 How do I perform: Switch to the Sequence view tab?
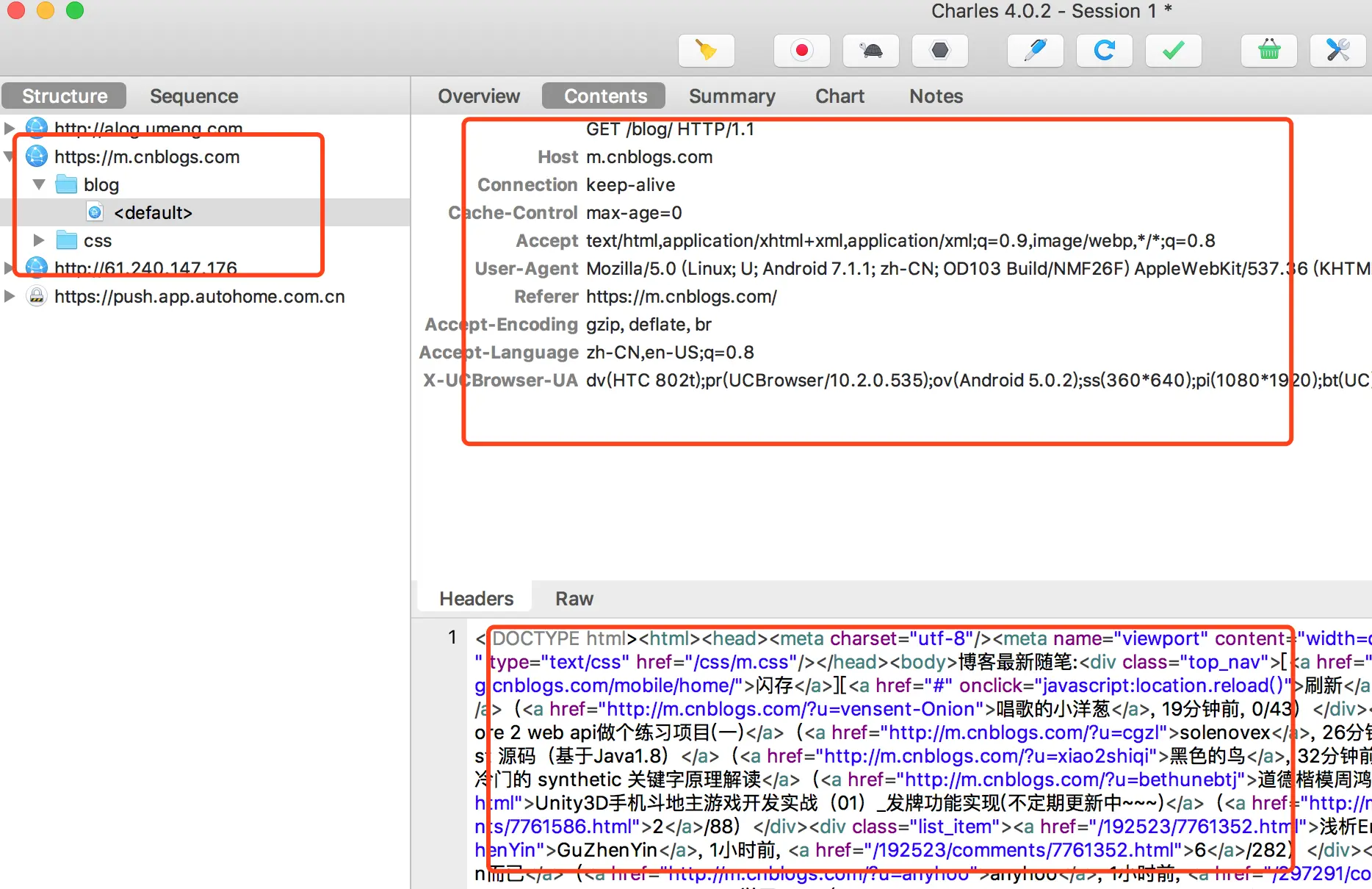194,96
